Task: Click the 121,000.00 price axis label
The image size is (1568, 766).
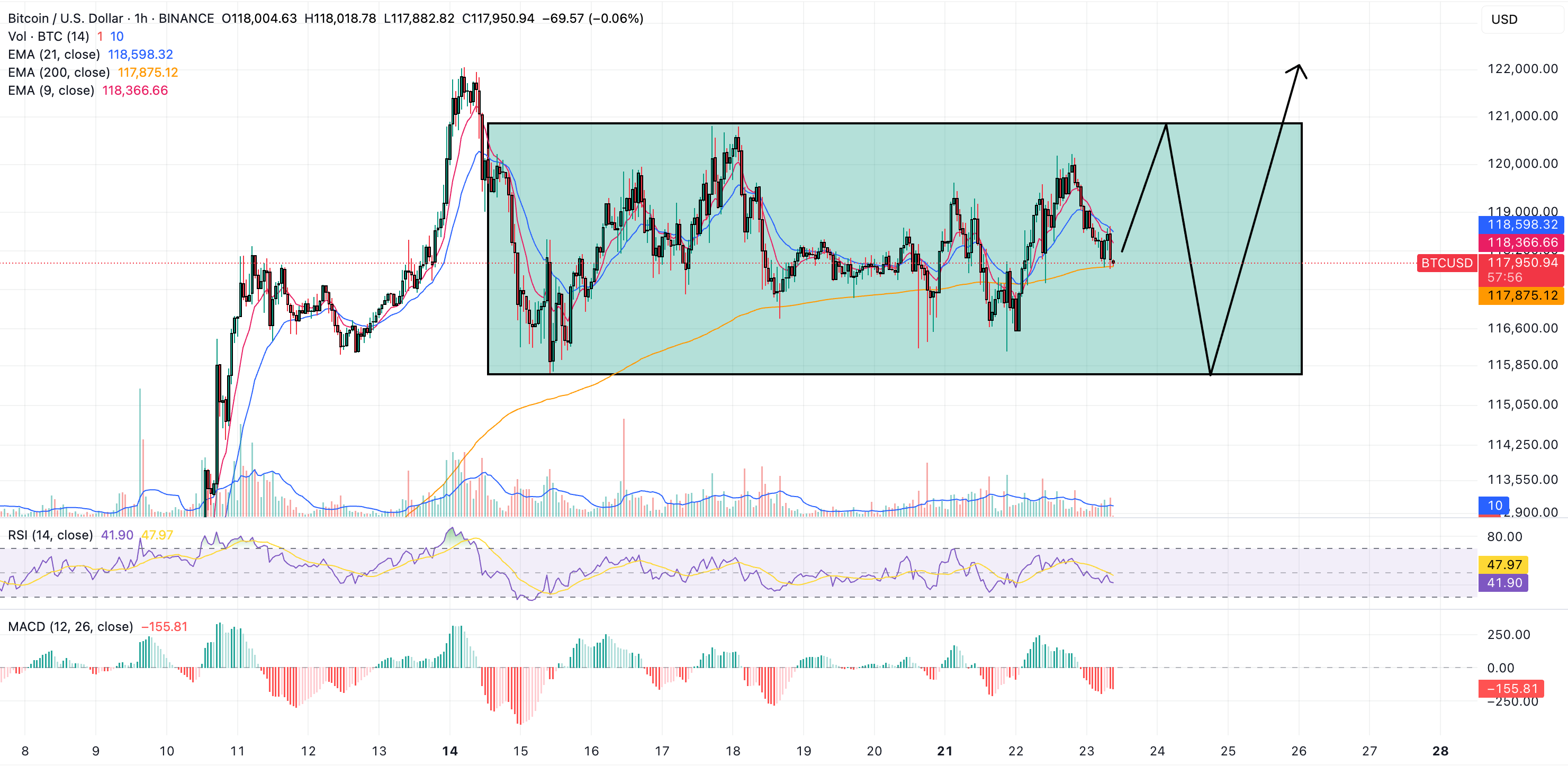Action: [1522, 116]
